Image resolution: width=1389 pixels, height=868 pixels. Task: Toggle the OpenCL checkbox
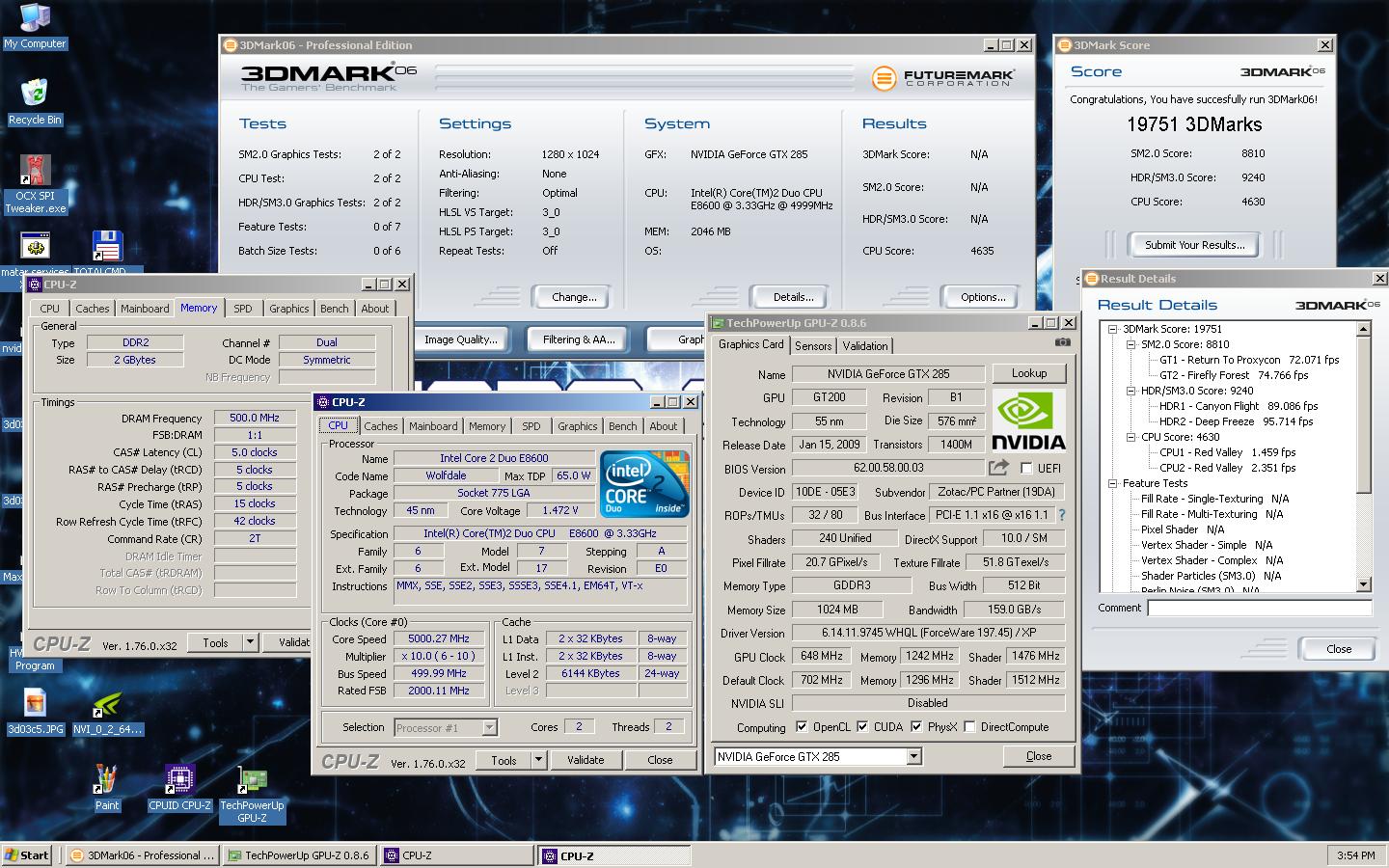802,726
